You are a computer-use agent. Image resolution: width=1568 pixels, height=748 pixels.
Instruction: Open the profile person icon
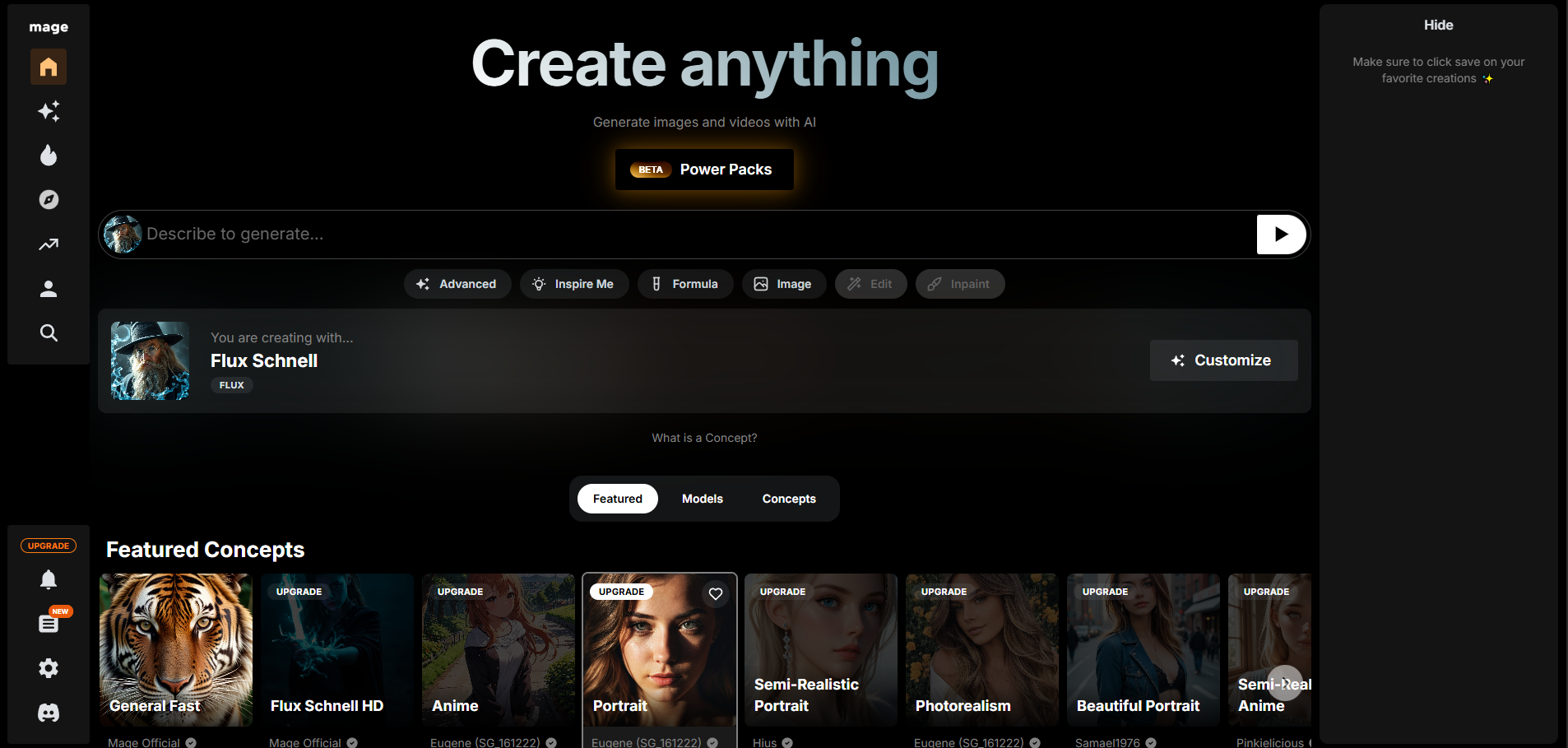point(49,289)
